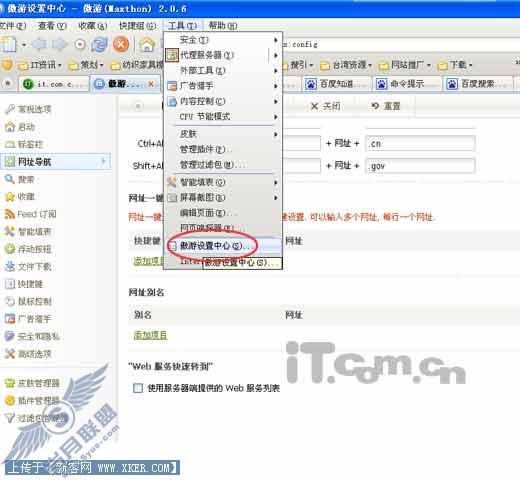Click 添加项目 link under 网址别名
This screenshot has width=520, height=480.
tap(150, 335)
